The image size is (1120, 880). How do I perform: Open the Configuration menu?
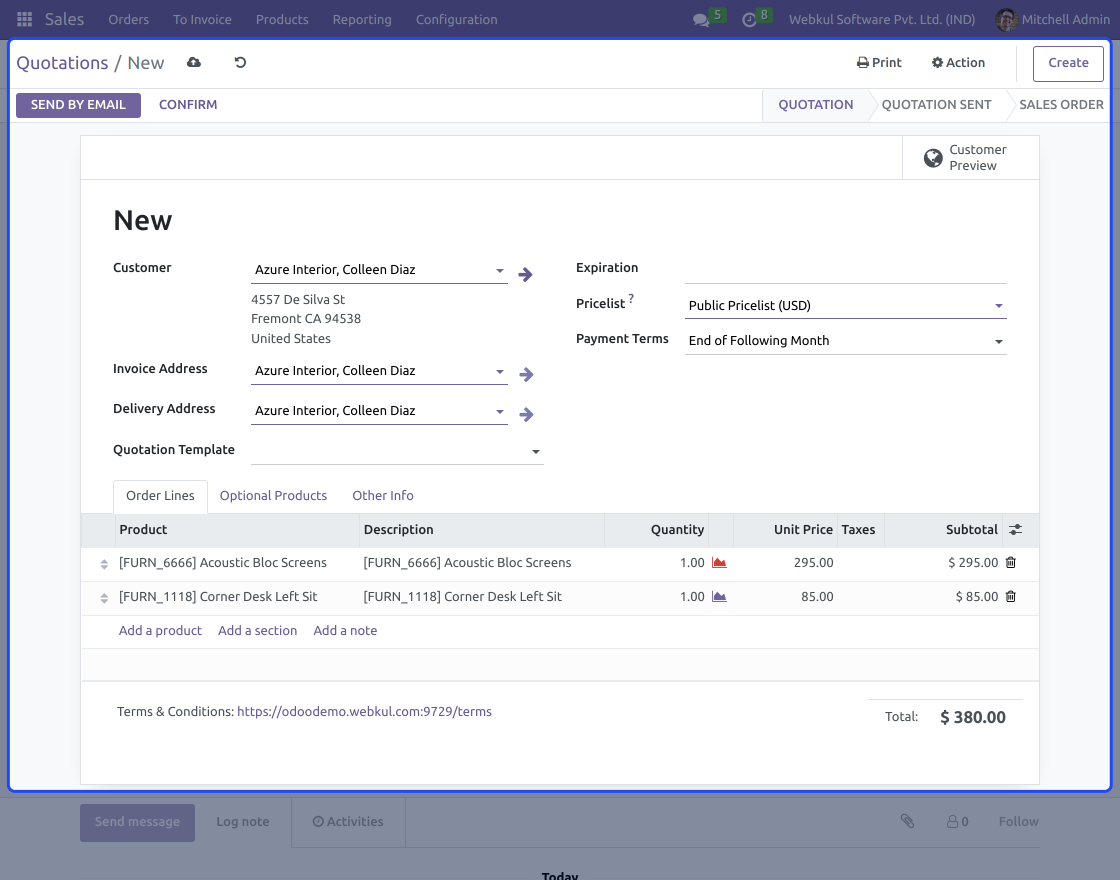click(x=456, y=20)
